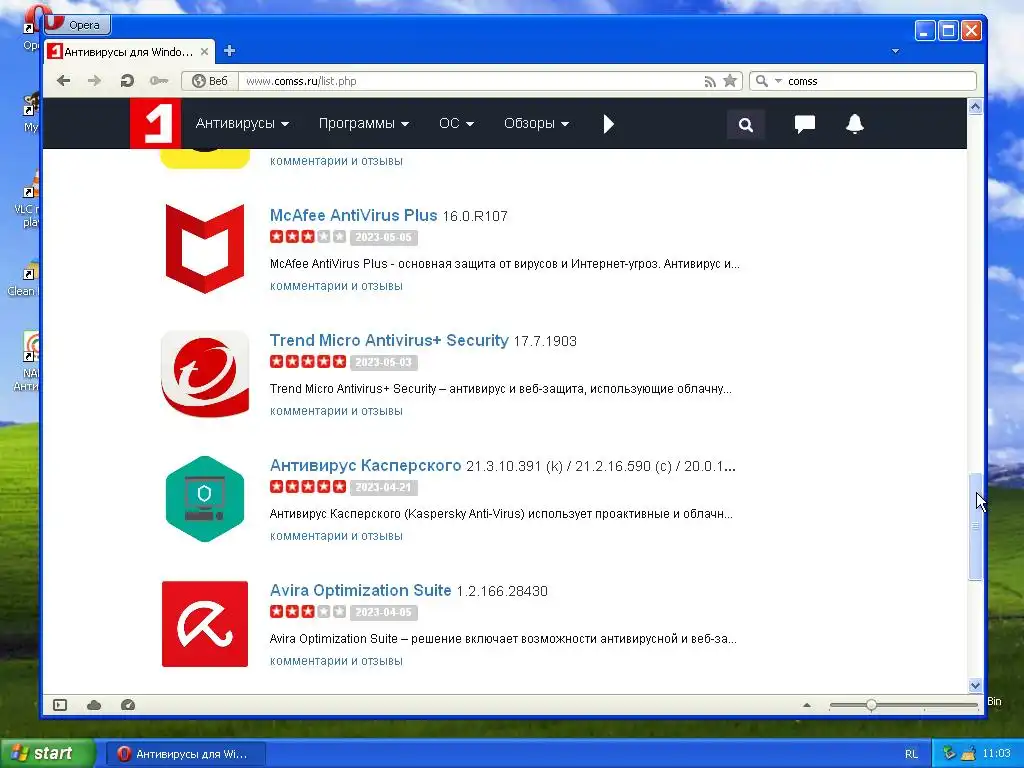Image resolution: width=1024 pixels, height=768 pixels.
Task: Click McAfee star rating
Action: pyautogui.click(x=308, y=236)
